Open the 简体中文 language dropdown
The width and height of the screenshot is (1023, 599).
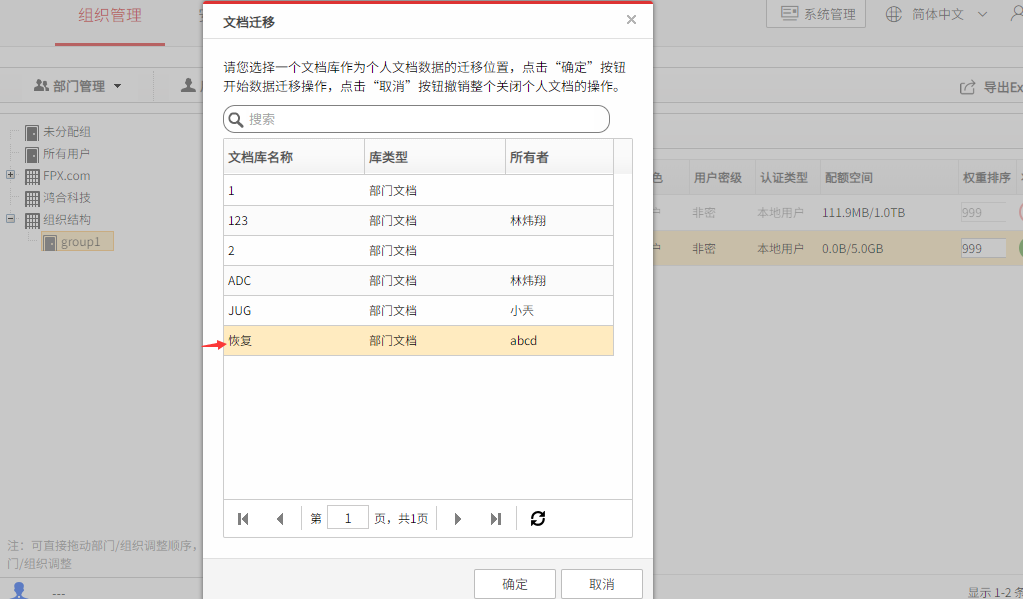(937, 14)
